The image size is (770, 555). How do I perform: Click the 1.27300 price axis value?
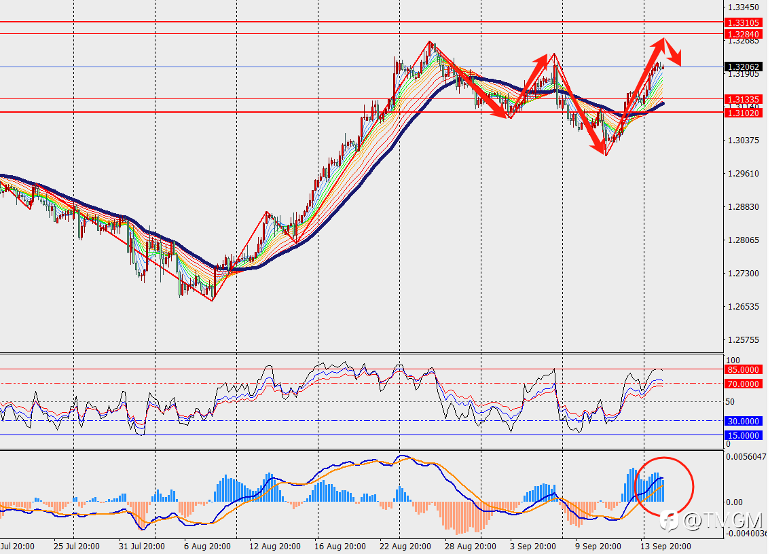coord(743,274)
